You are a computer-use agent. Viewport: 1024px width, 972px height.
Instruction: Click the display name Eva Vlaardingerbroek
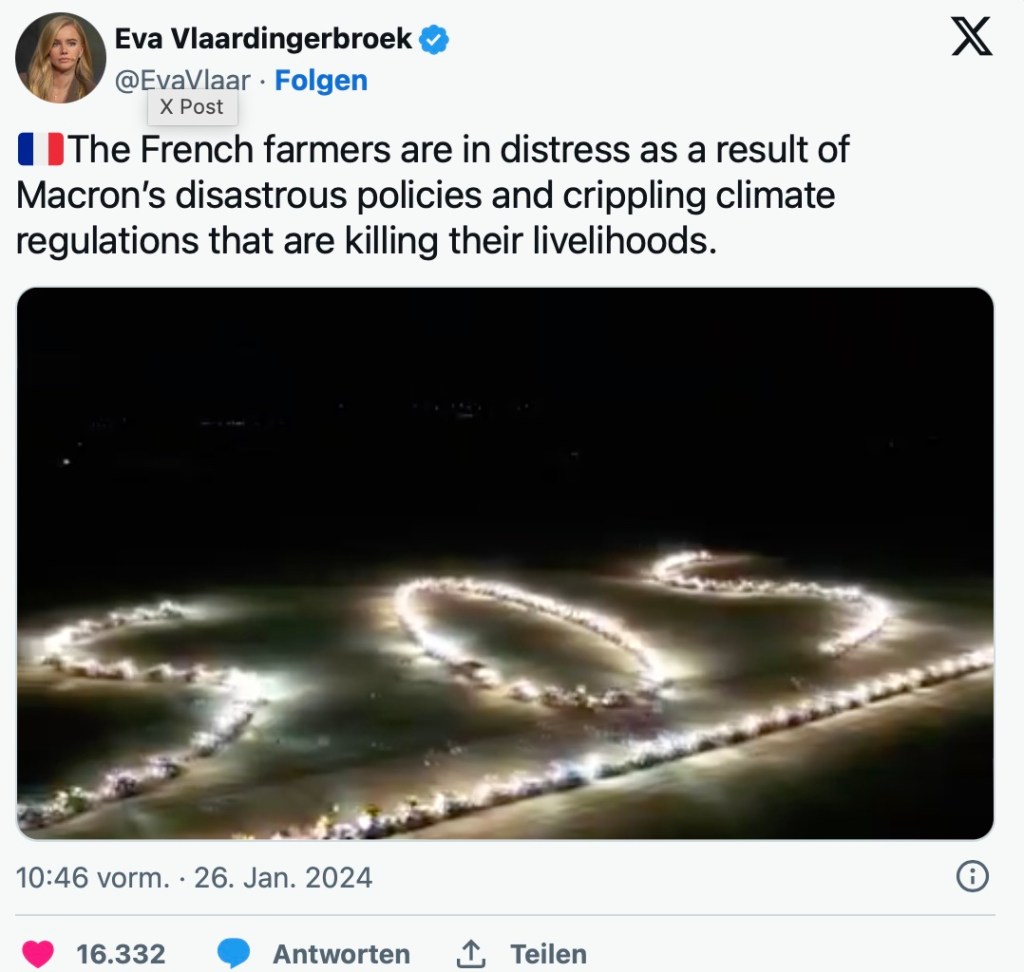tap(263, 39)
